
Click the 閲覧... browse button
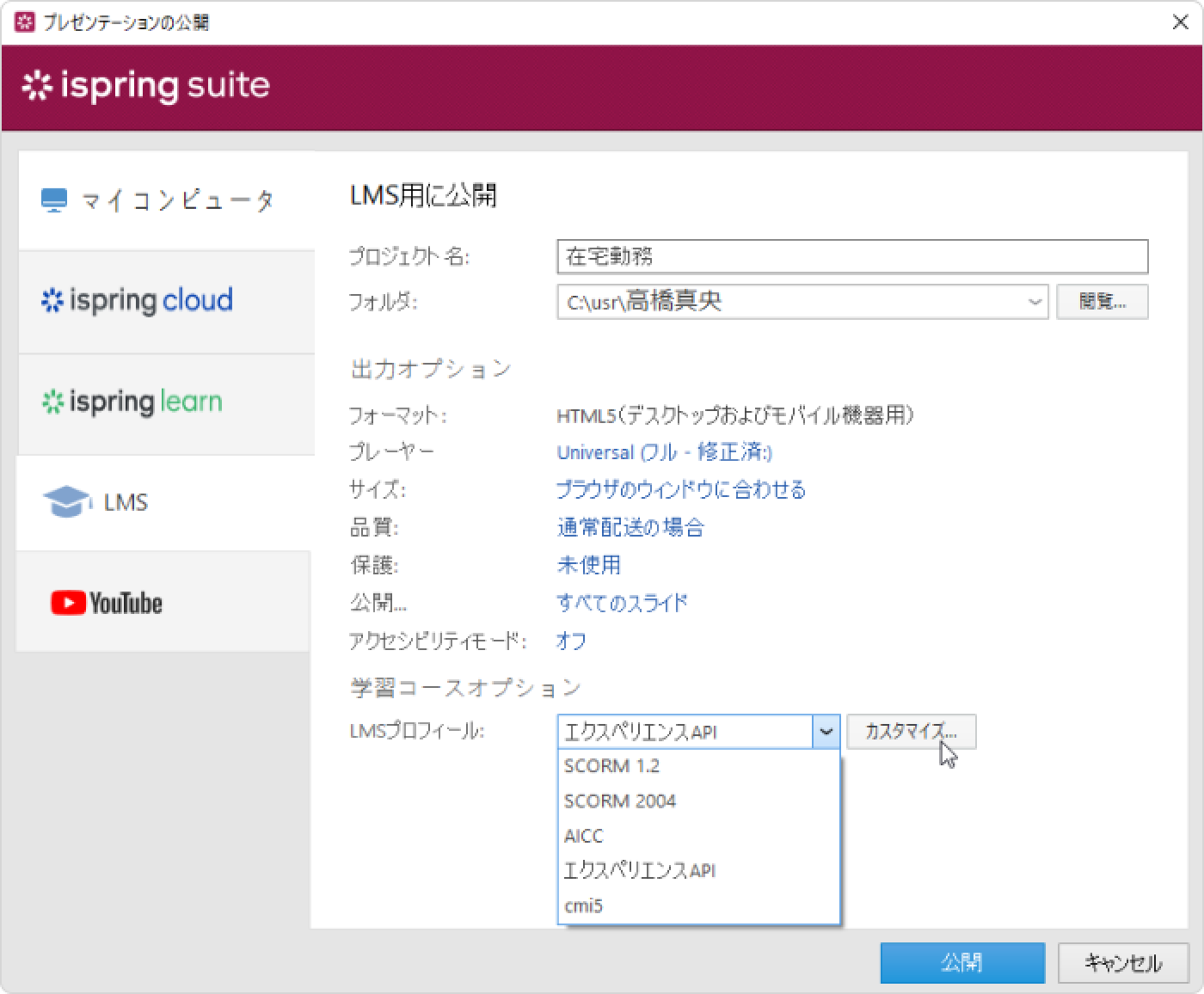[1102, 302]
